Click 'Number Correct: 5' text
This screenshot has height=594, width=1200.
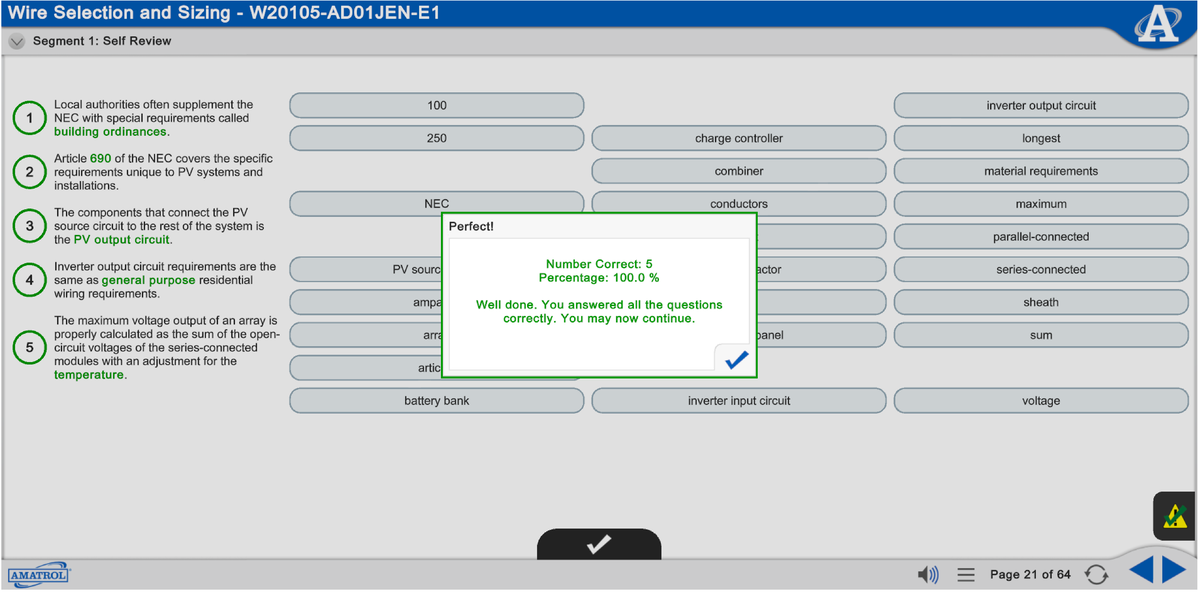[599, 264]
